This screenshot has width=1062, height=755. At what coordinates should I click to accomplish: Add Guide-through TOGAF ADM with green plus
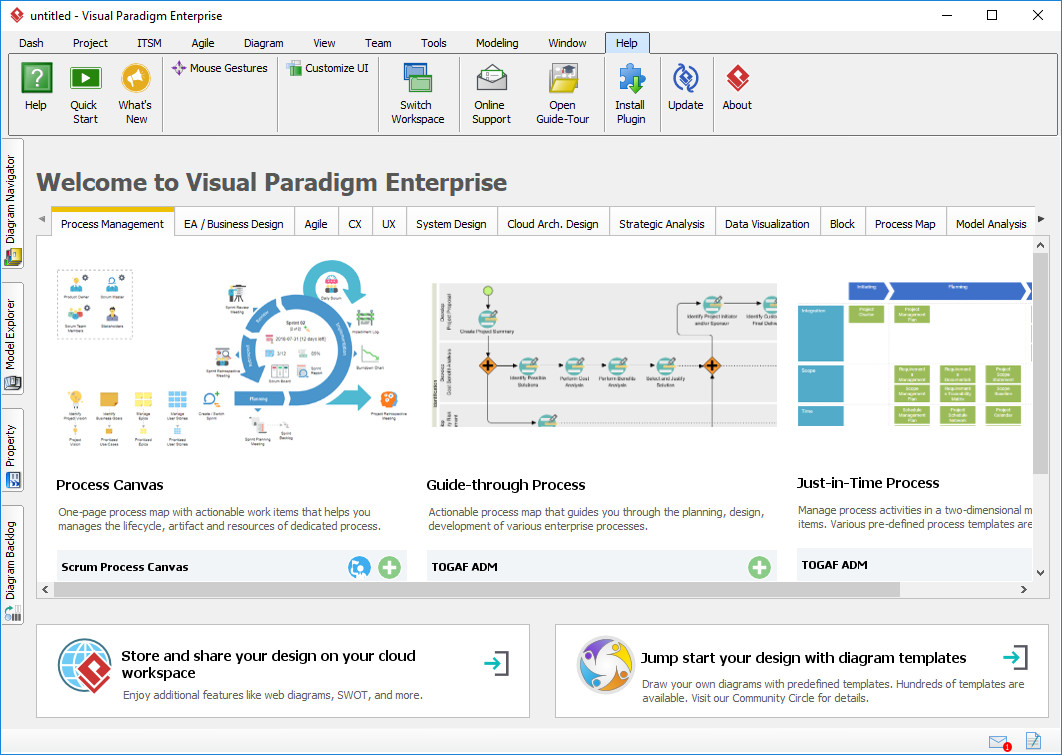(759, 567)
